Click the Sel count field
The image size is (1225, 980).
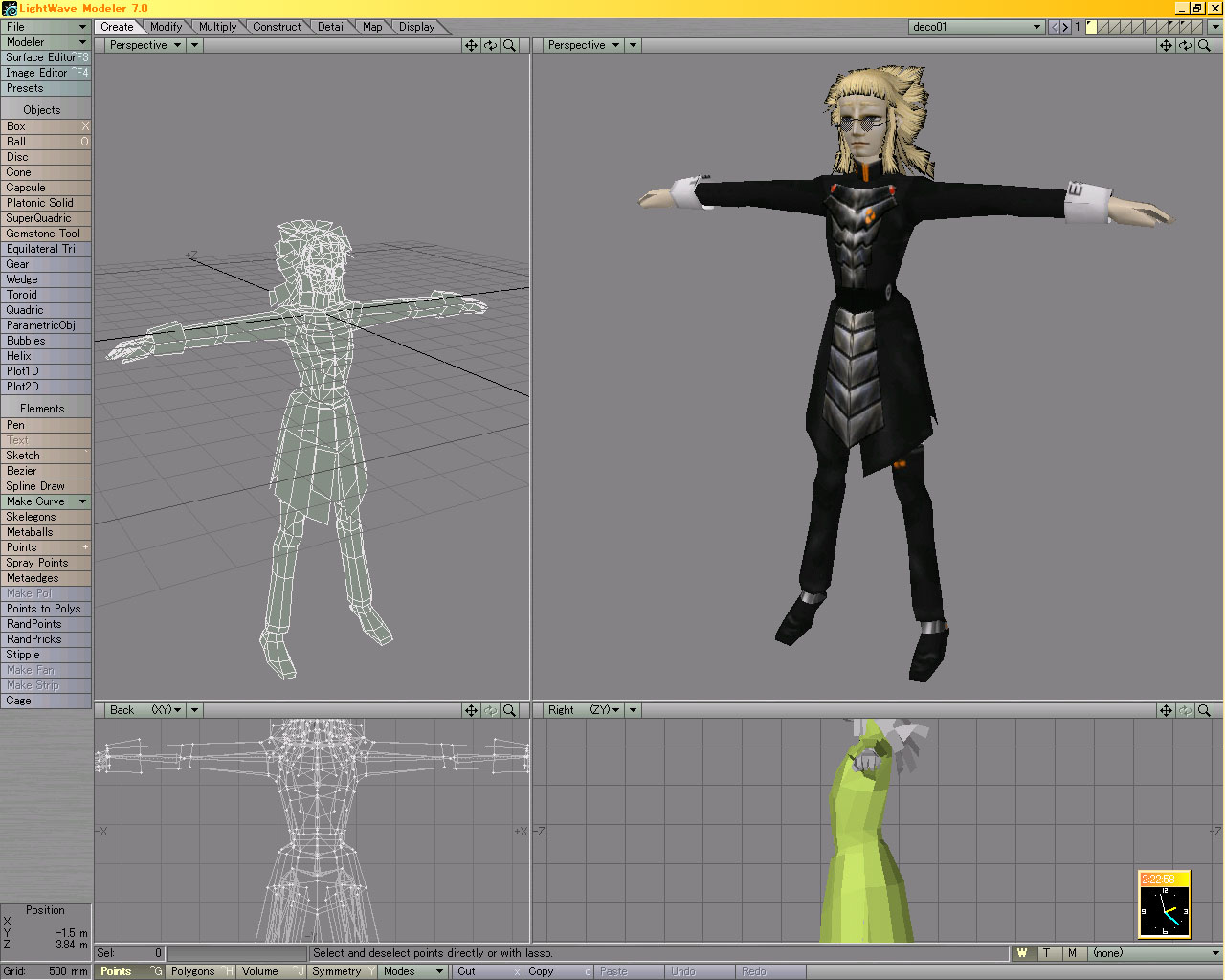point(129,953)
